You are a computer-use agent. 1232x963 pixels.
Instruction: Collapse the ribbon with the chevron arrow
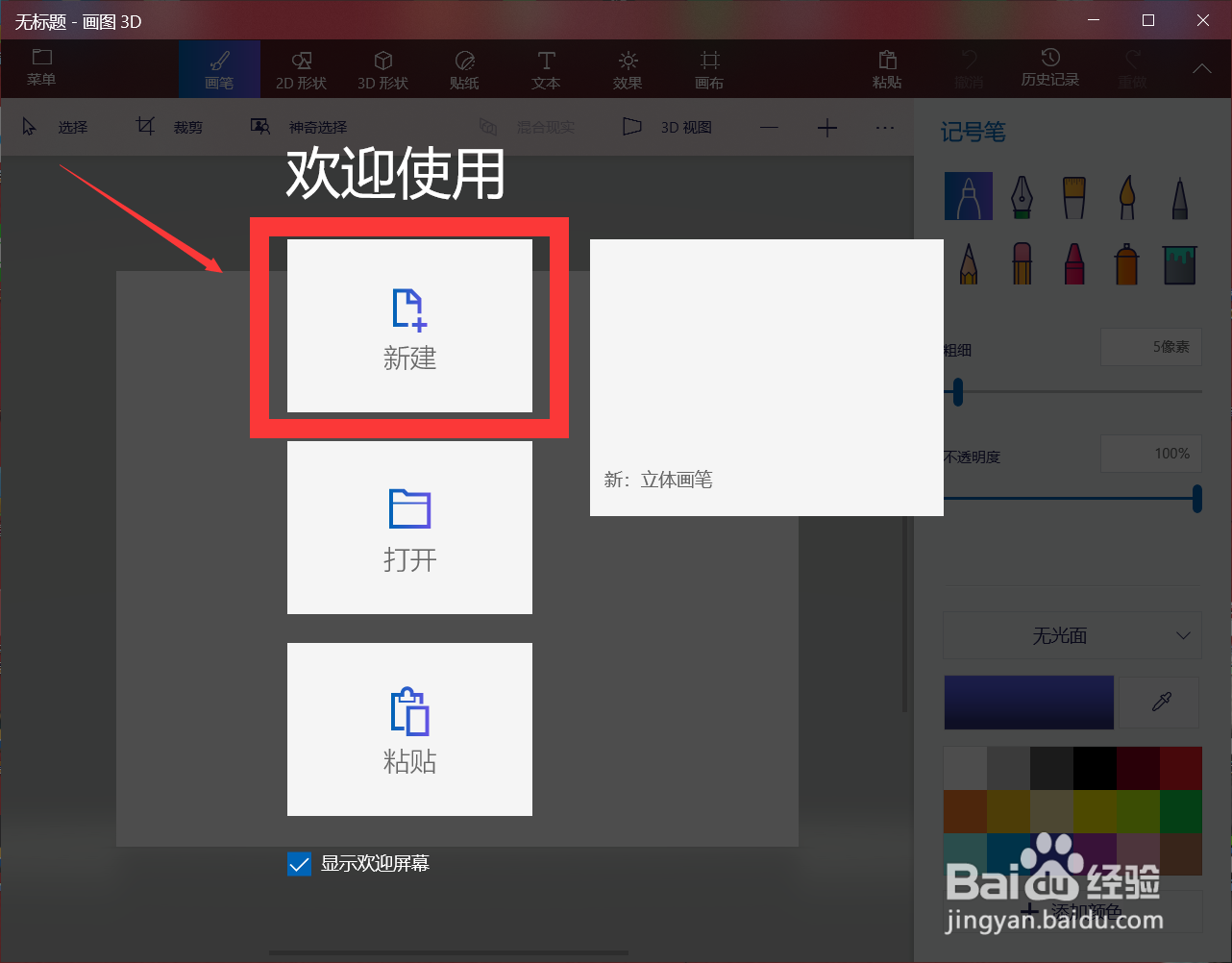(x=1200, y=68)
